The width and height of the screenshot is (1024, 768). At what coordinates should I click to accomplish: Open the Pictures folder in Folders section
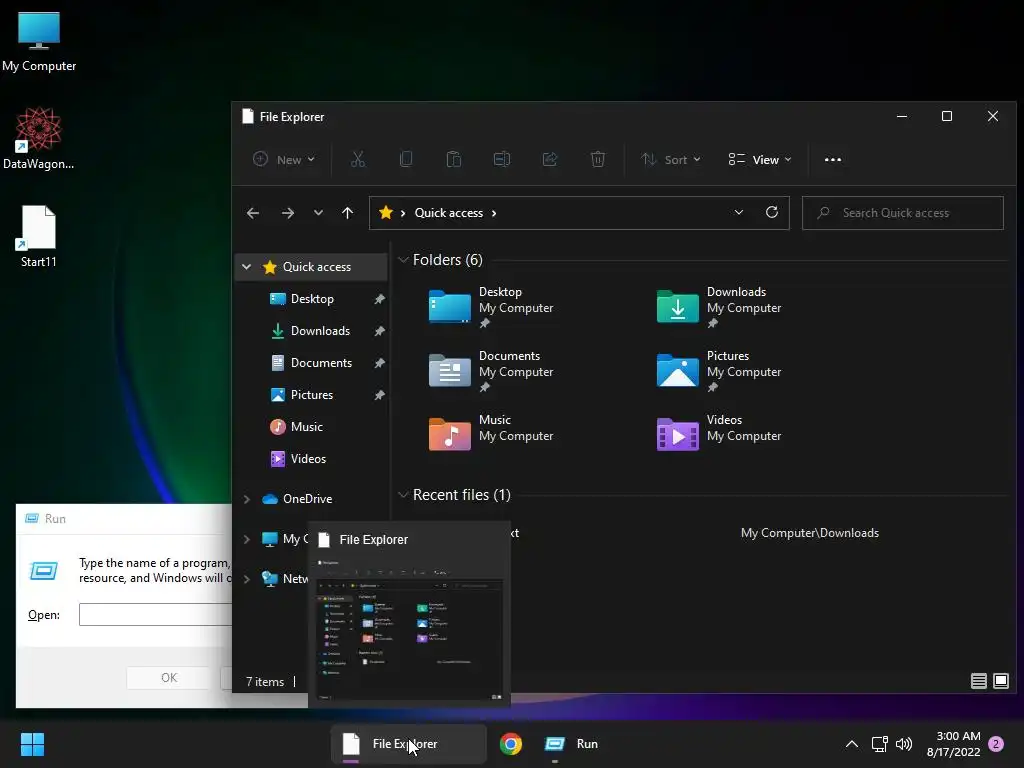[719, 370]
